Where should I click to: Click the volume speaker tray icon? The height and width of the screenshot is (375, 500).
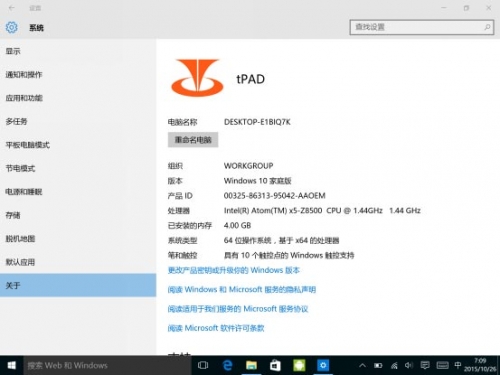409,365
